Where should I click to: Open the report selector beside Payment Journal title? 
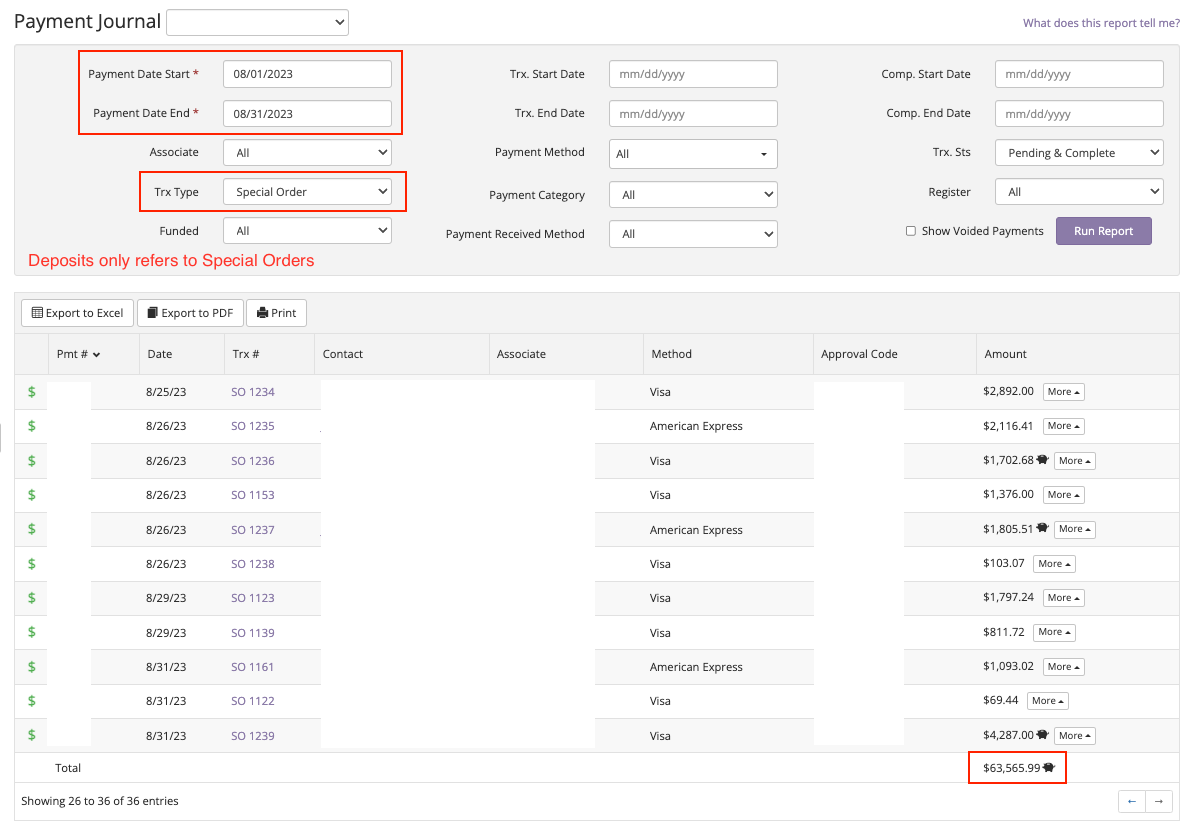click(x=257, y=21)
